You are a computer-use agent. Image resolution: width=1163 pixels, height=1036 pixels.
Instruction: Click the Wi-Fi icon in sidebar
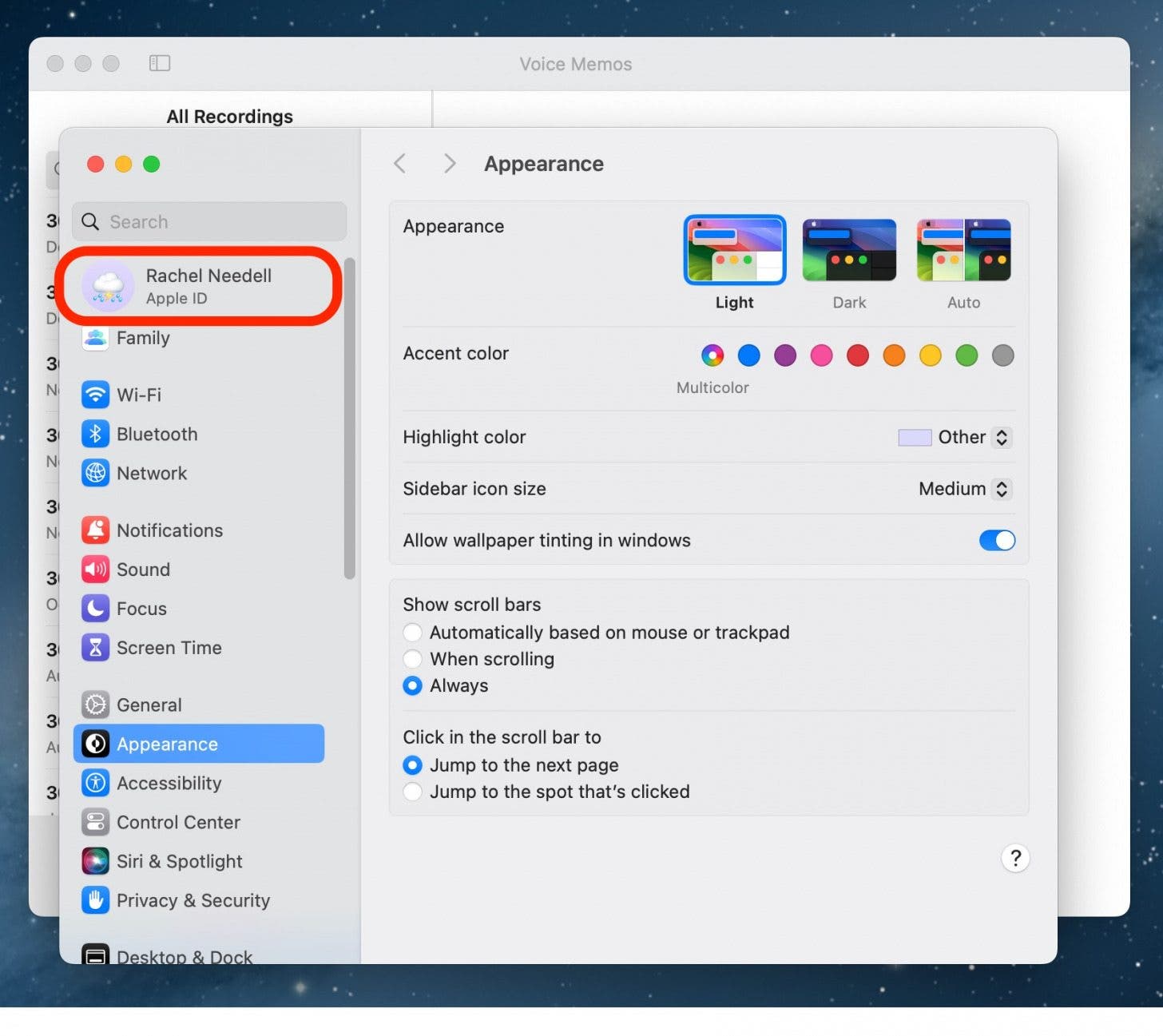point(96,395)
